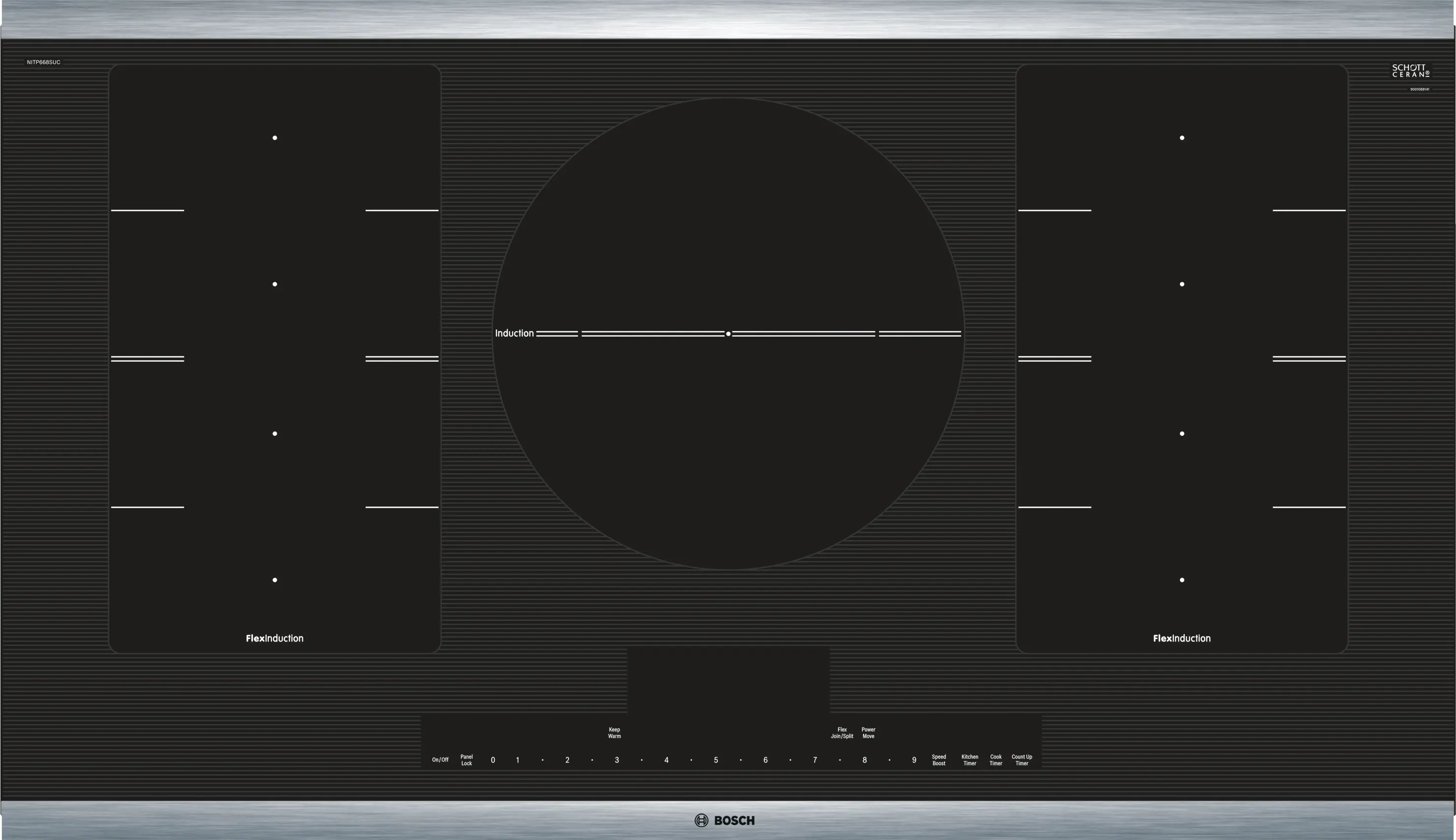Set power level to 0
This screenshot has height=840, width=1456.
493,760
